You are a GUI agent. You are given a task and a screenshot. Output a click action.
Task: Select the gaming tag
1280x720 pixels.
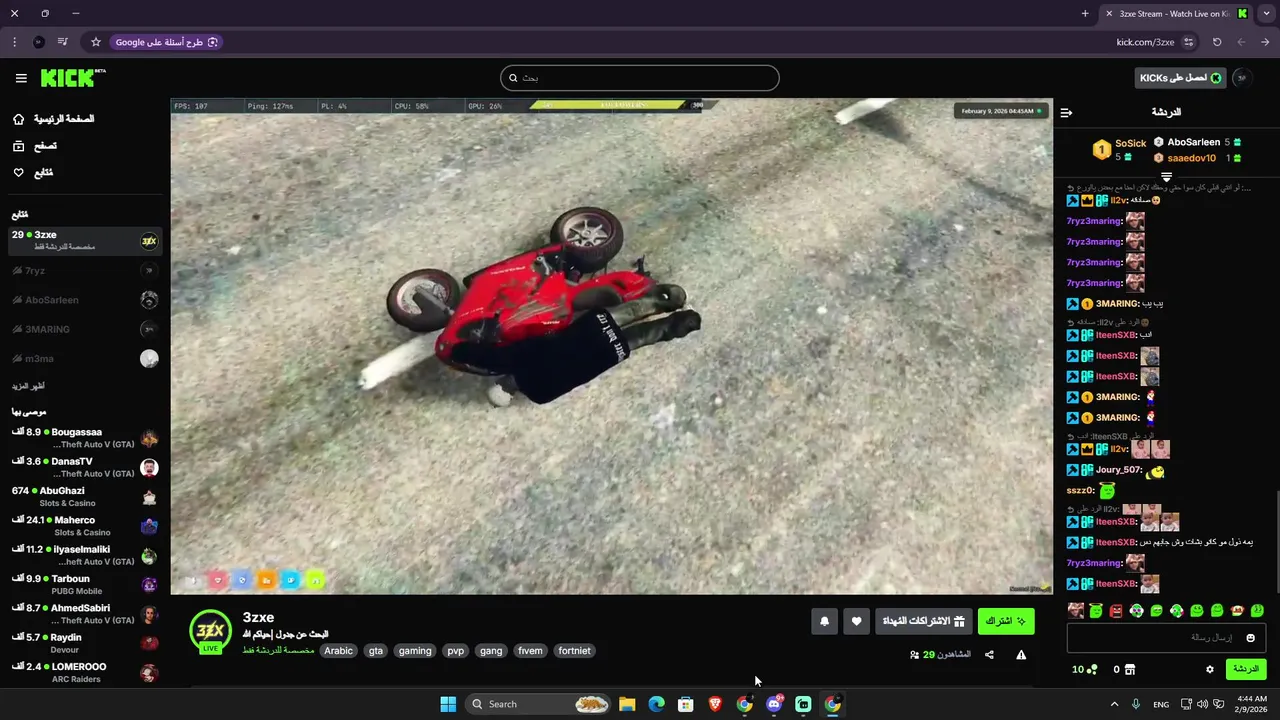415,651
